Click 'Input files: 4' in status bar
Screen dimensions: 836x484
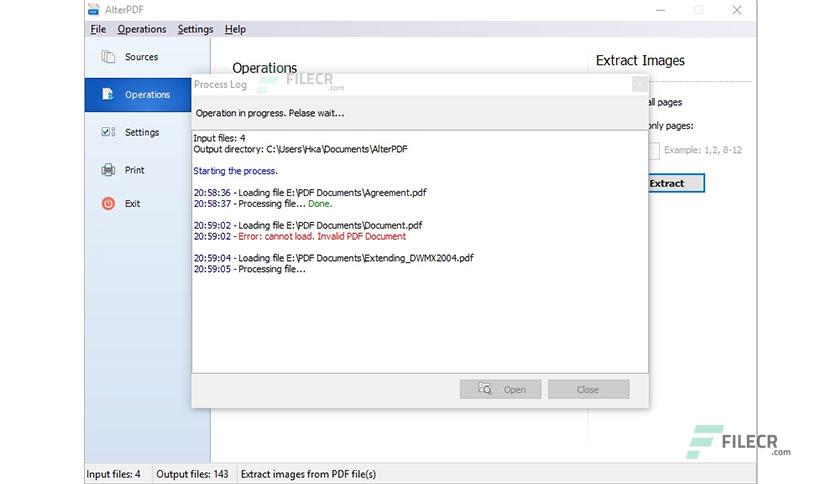pos(113,474)
